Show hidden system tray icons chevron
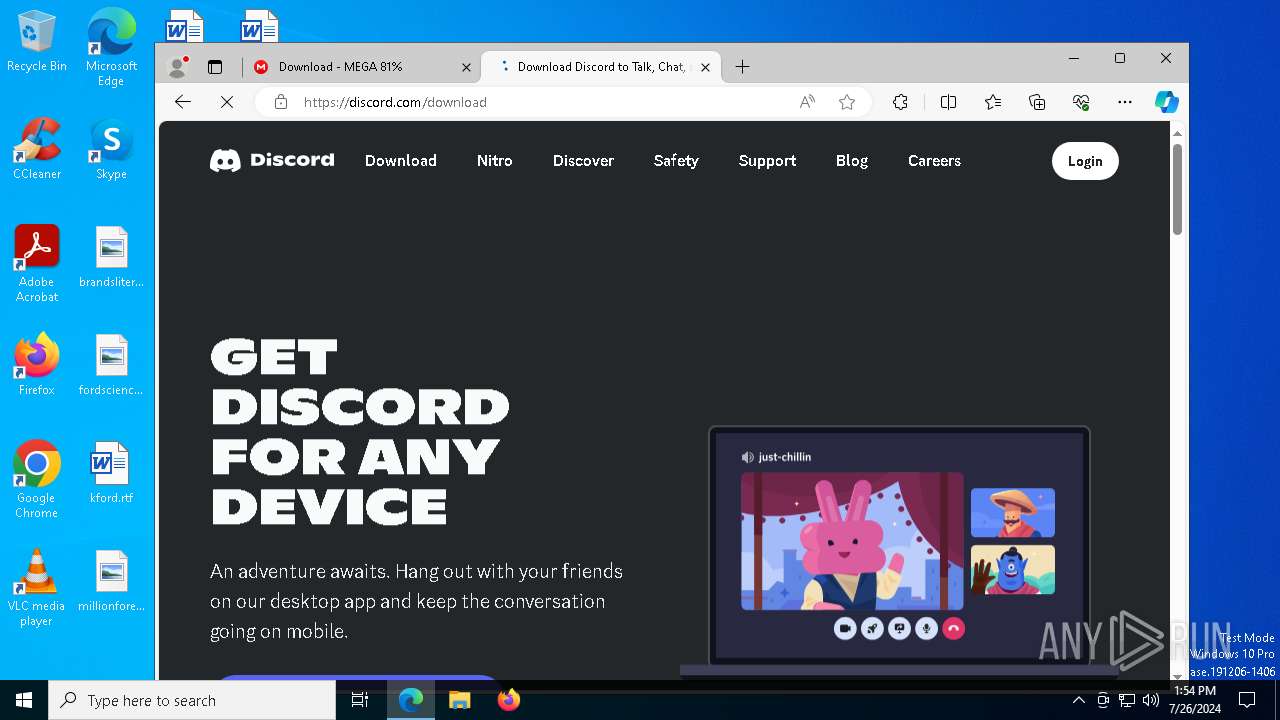1280x720 pixels. 1078,700
